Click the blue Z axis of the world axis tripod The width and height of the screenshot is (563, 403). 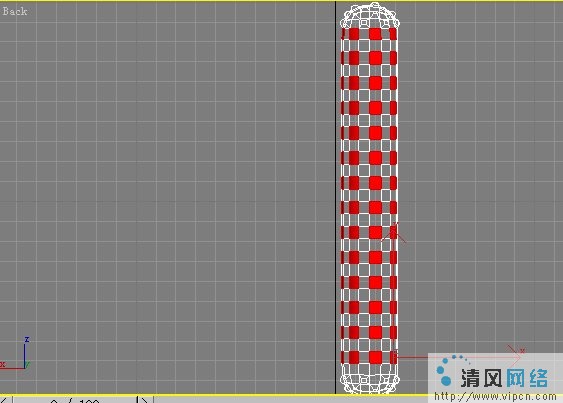pos(26,352)
